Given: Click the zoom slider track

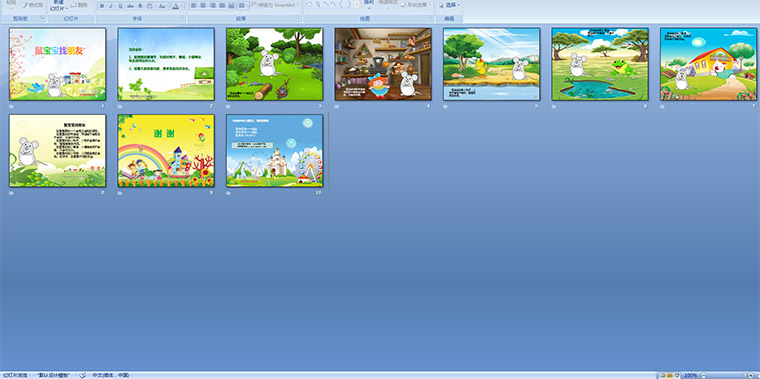Looking at the screenshot, I should click(728, 376).
